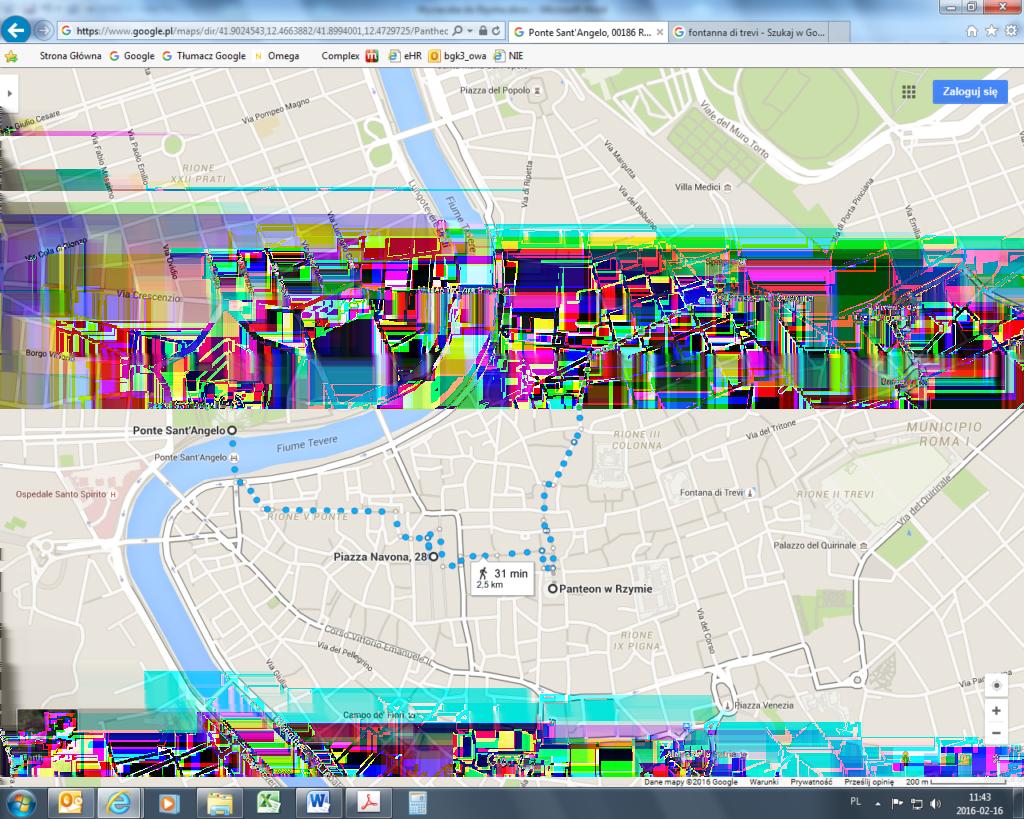The width and height of the screenshot is (1024, 819).
Task: Click Fontana di Trevi map label
Action: pos(717,492)
